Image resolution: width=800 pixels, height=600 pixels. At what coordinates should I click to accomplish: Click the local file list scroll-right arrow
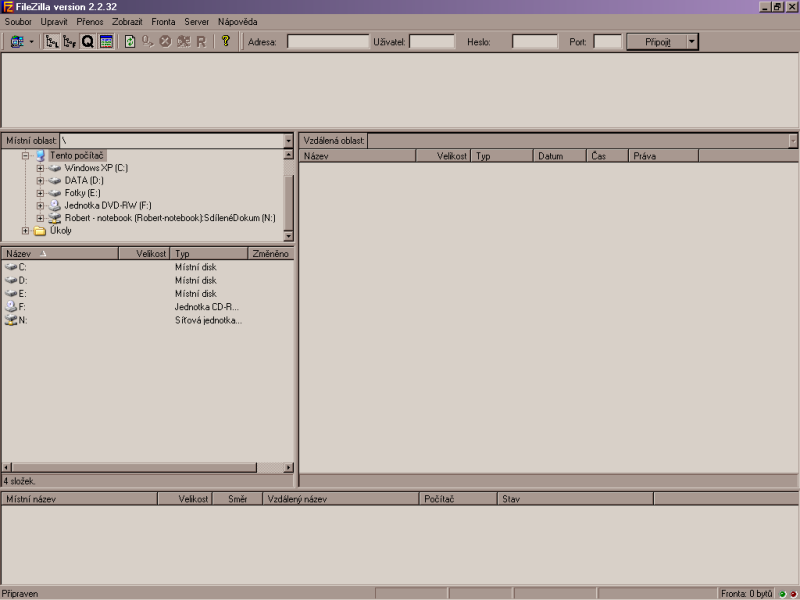click(x=289, y=467)
